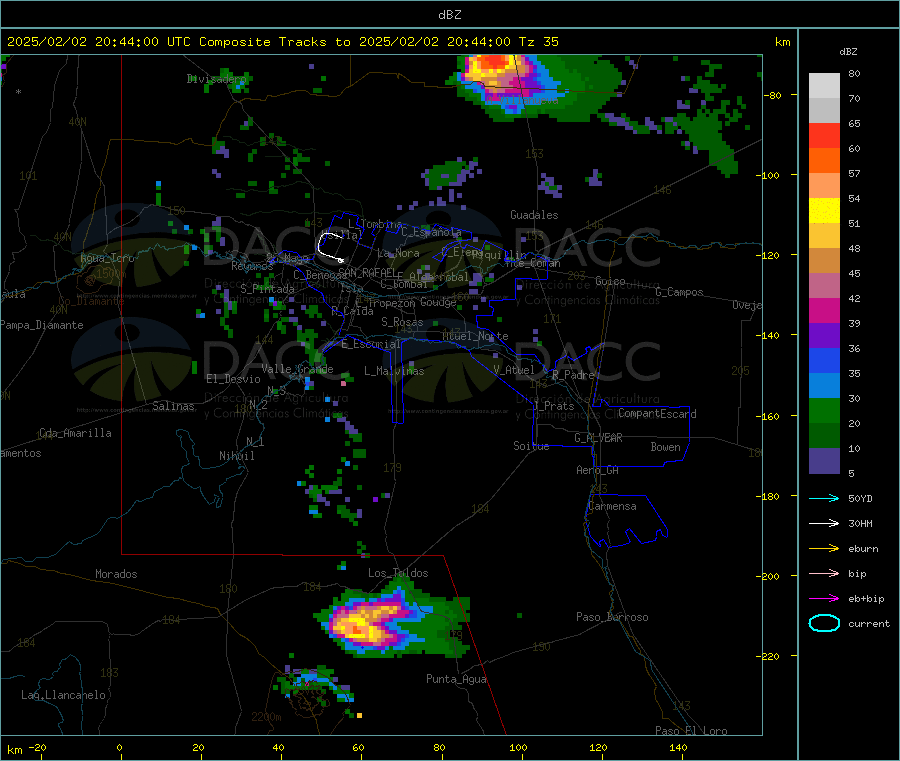Screen dimensions: 900x761
Task: Click the La_Nora map label
Action: click(x=398, y=253)
